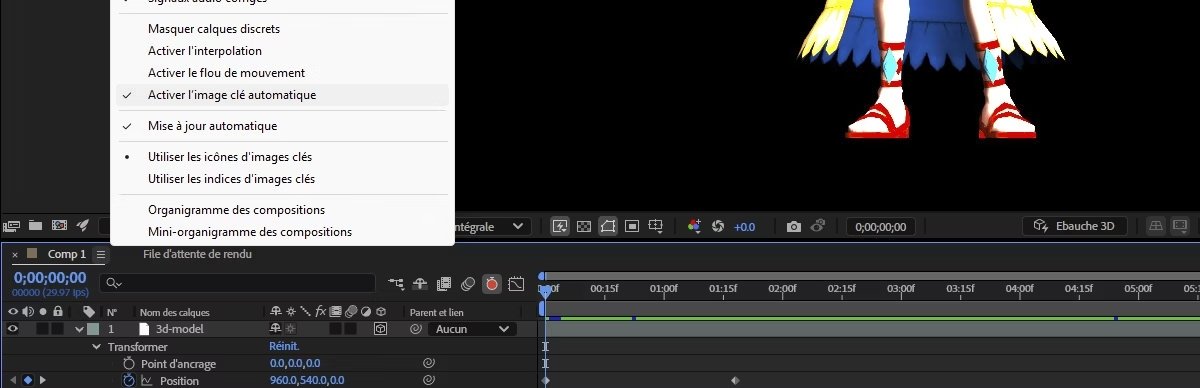Toggle the Position stopwatch

(x=129, y=381)
